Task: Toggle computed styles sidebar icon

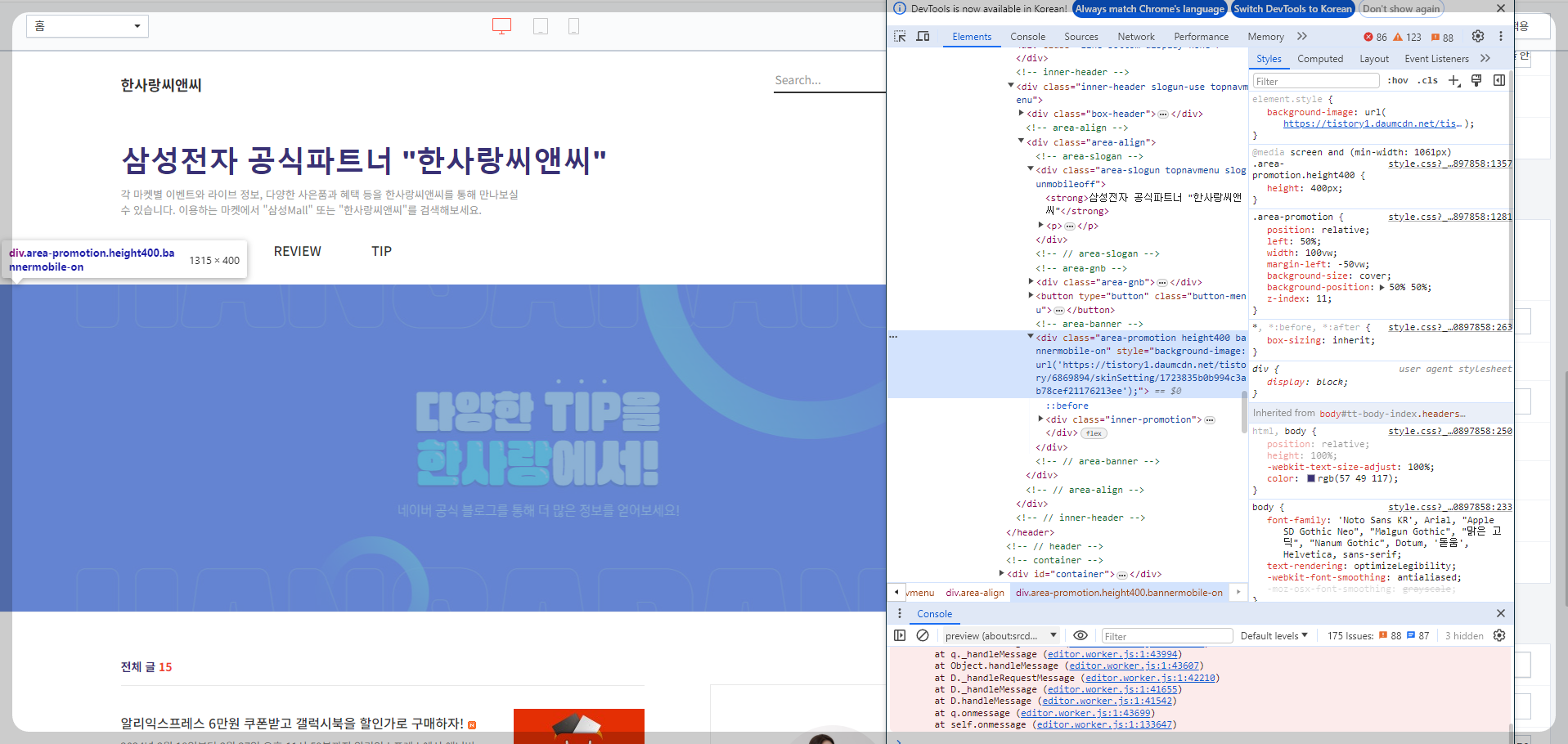Action: click(1498, 80)
